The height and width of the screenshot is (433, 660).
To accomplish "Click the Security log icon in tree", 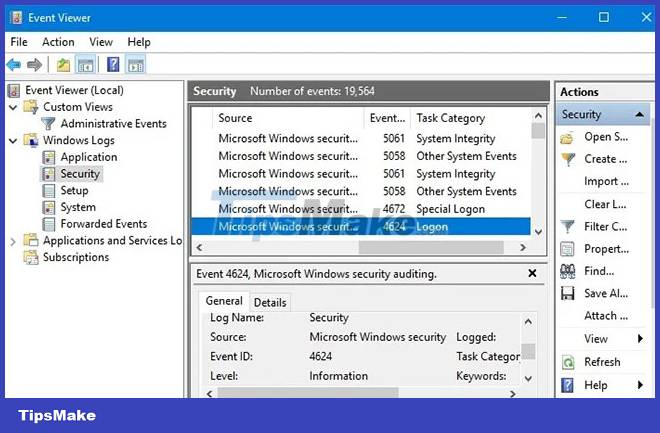I will click(x=49, y=174).
